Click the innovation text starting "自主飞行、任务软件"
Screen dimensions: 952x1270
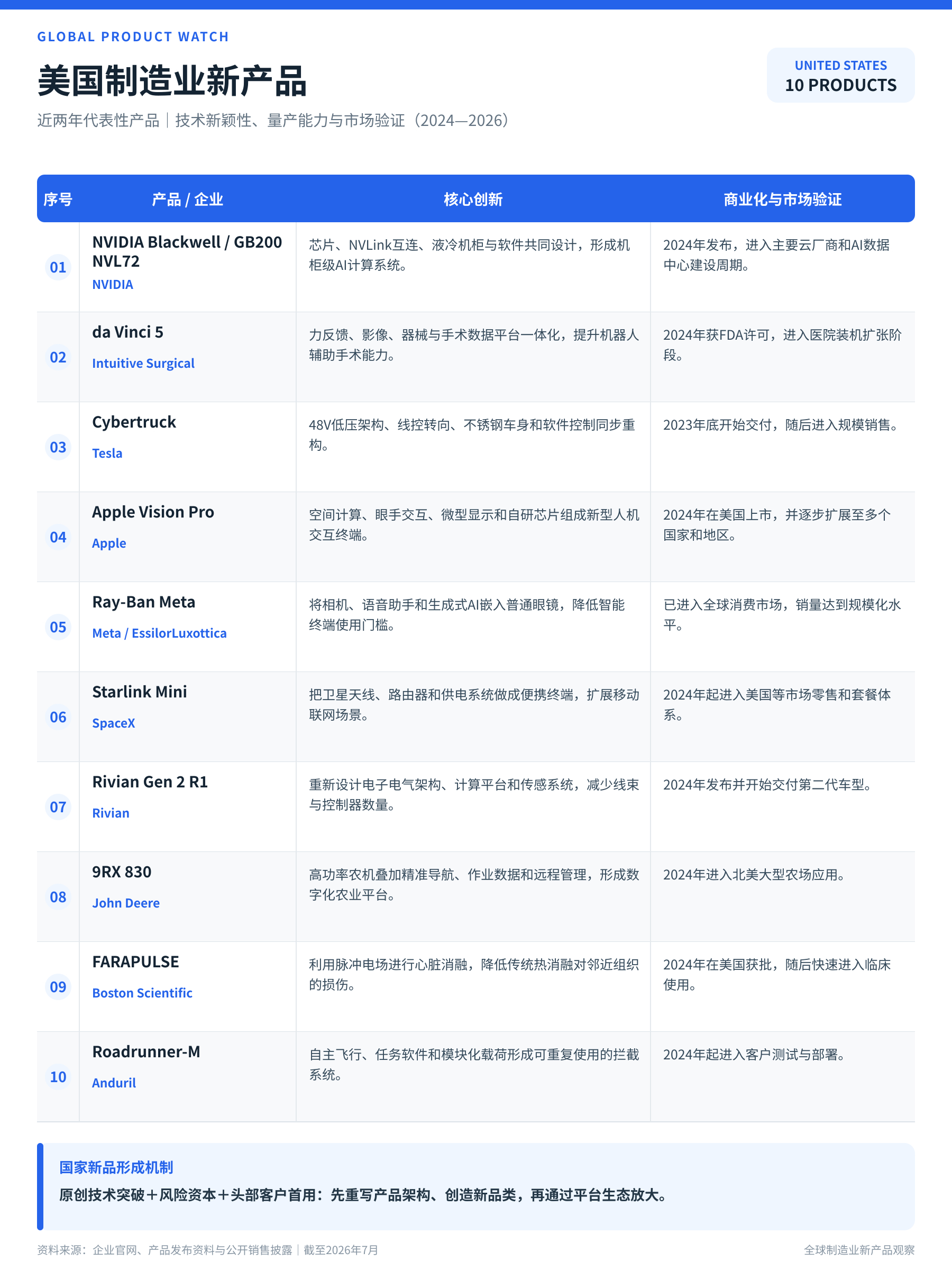(x=474, y=1065)
